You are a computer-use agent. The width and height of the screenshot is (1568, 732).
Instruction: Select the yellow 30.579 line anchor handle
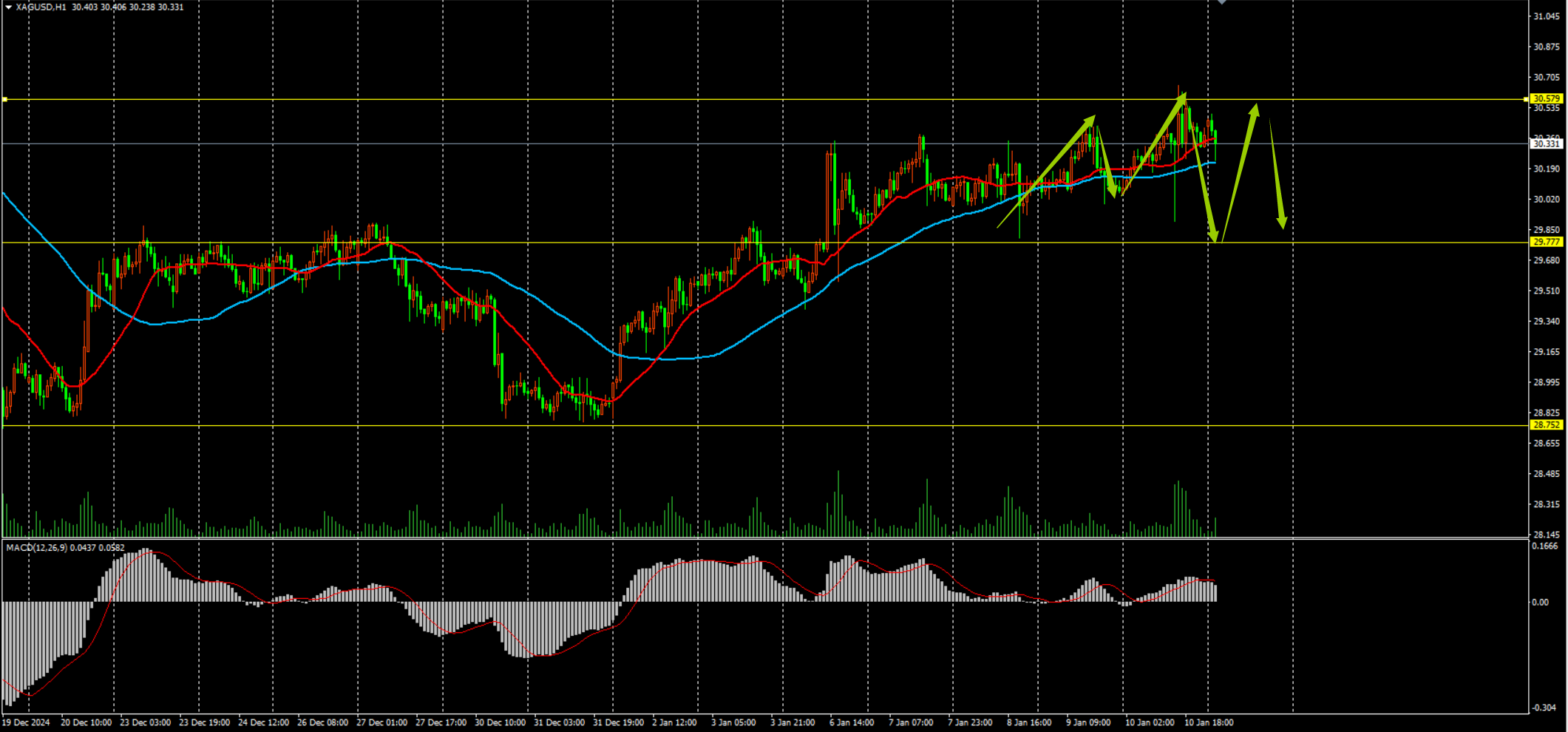click(x=4, y=99)
